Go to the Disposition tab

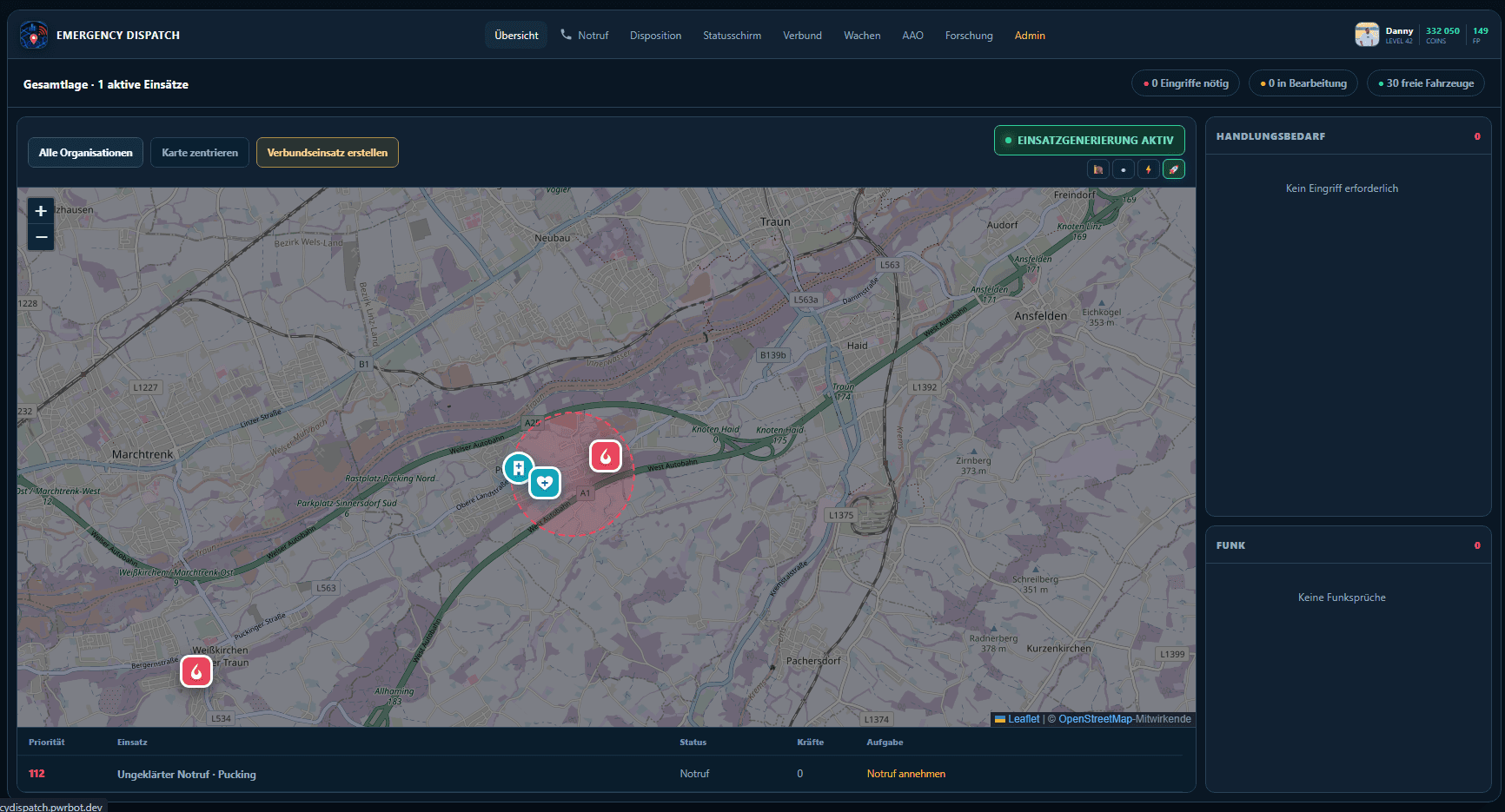point(655,36)
